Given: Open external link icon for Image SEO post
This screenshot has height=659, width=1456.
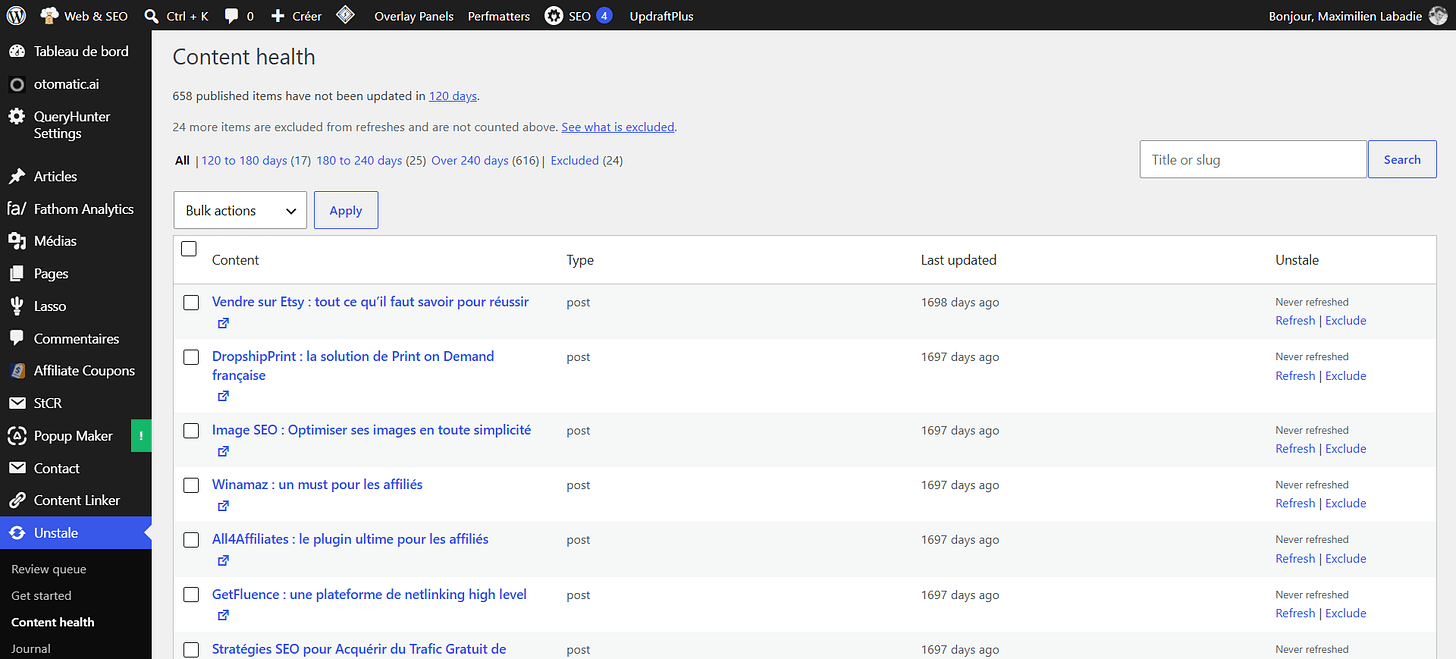Looking at the screenshot, I should tap(223, 451).
